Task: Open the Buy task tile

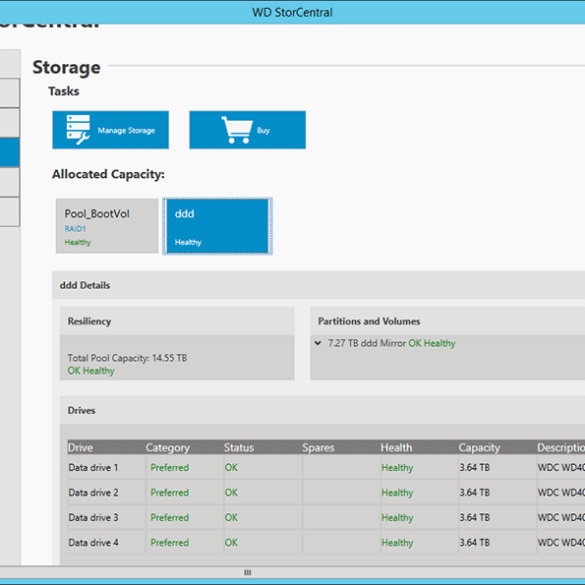Action: coord(247,130)
